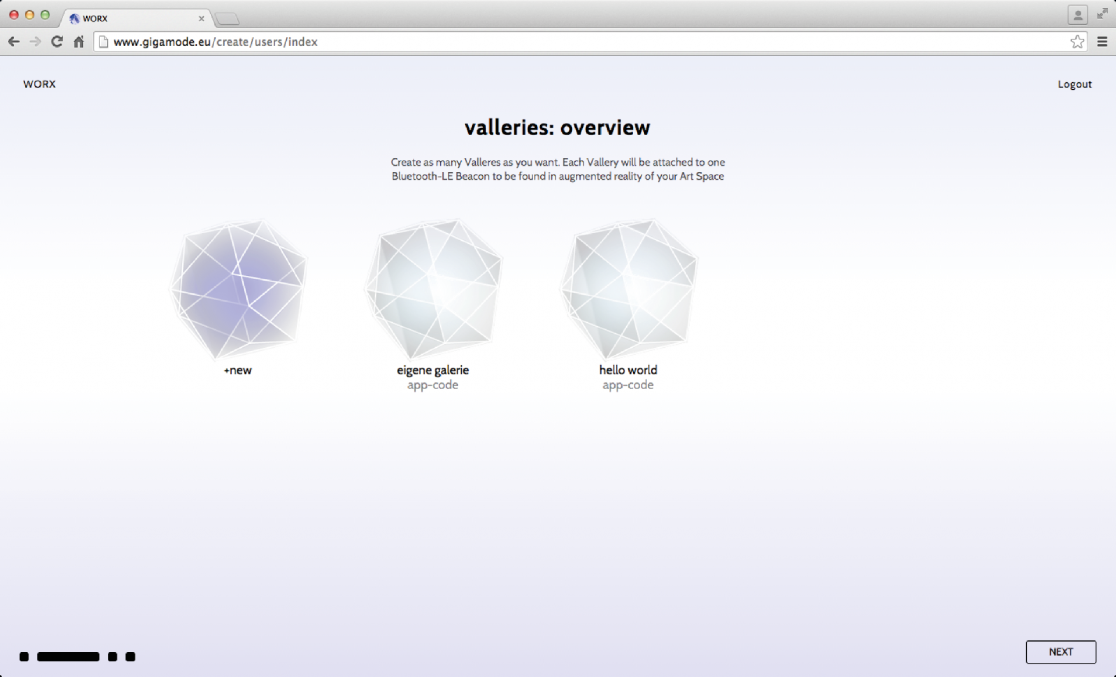1116x677 pixels.
Task: Focus the address bar showing gigamode.eu
Action: pyautogui.click(x=580, y=42)
